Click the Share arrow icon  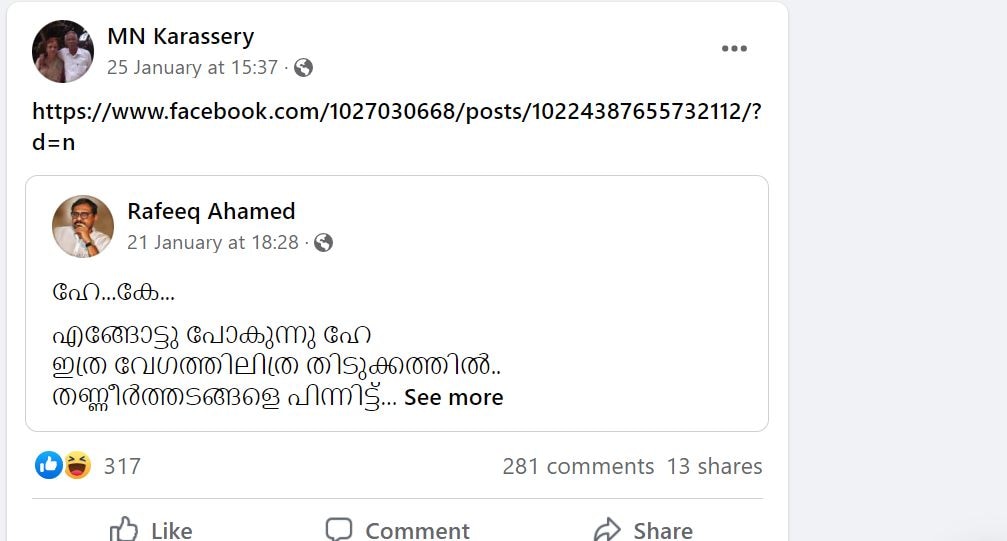tap(607, 529)
